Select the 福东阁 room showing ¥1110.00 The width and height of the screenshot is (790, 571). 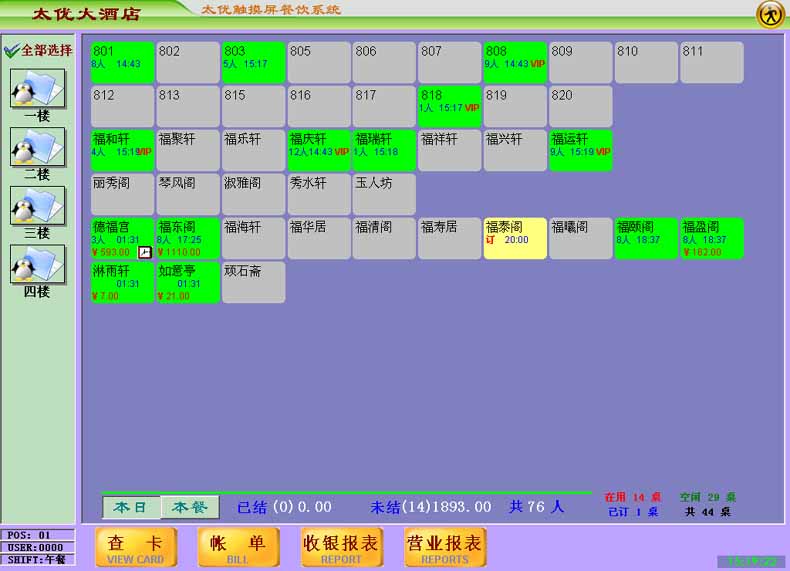[x=188, y=239]
